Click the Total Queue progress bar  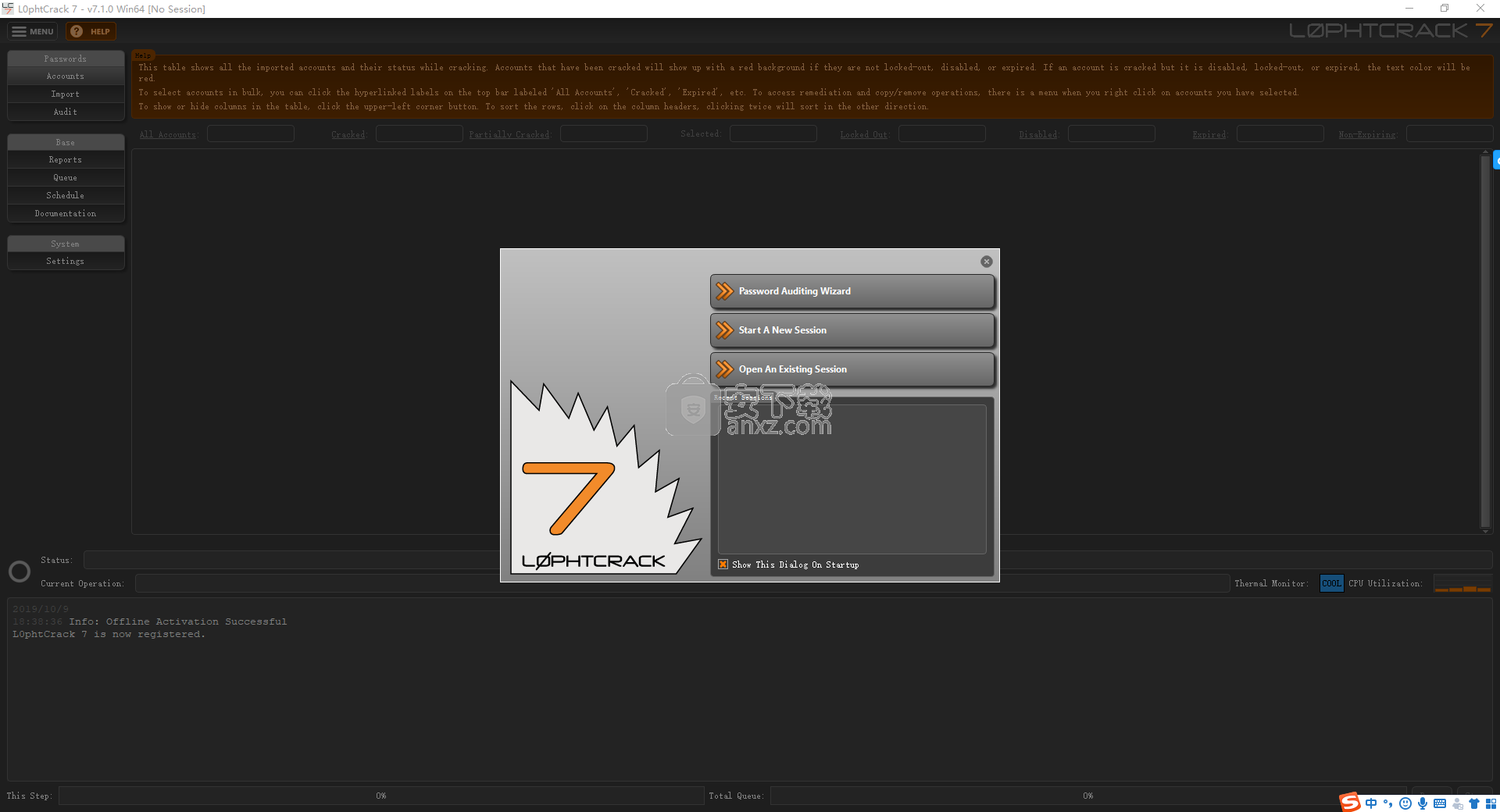(x=1087, y=796)
